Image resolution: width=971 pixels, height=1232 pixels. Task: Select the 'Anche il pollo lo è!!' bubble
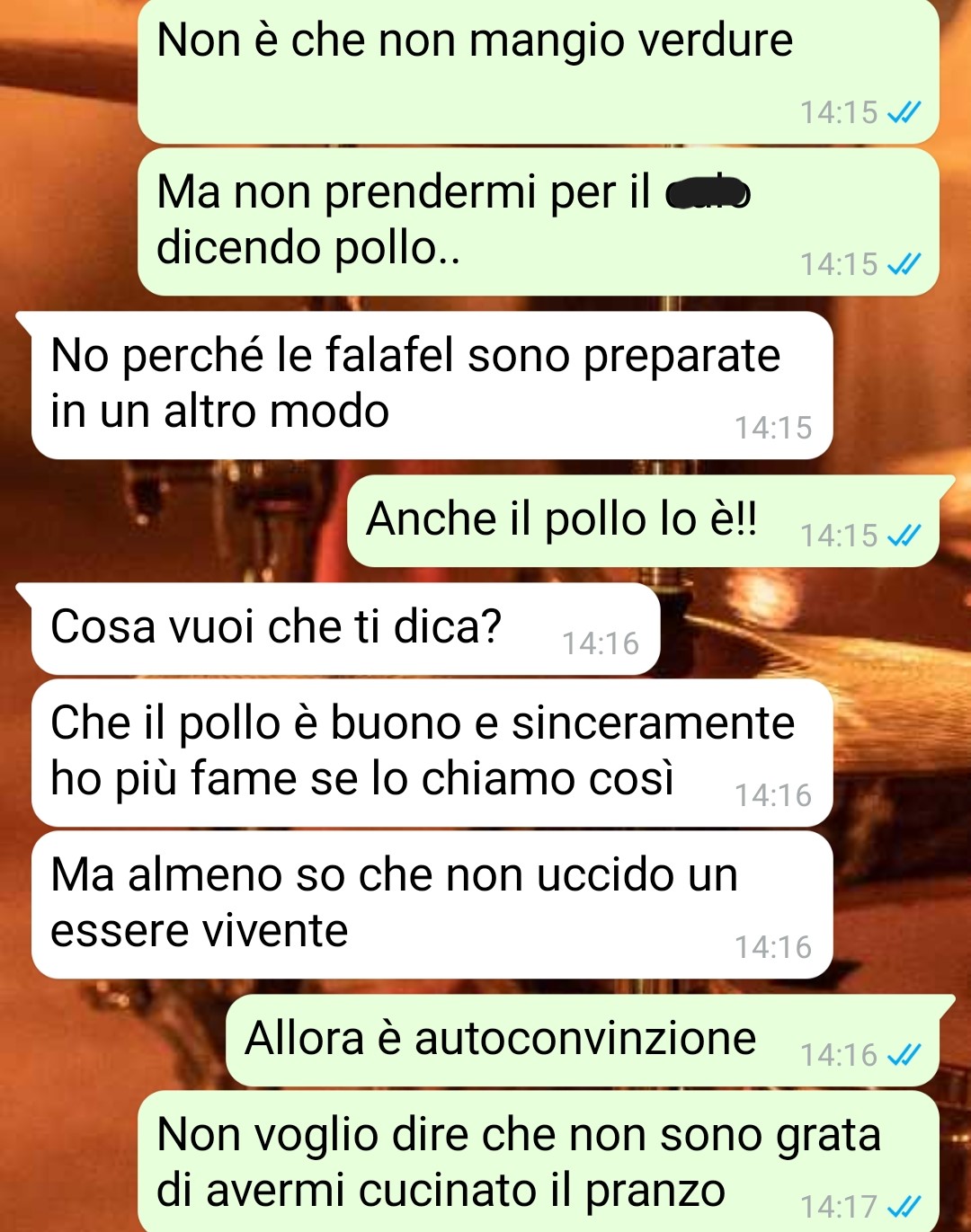click(x=643, y=521)
